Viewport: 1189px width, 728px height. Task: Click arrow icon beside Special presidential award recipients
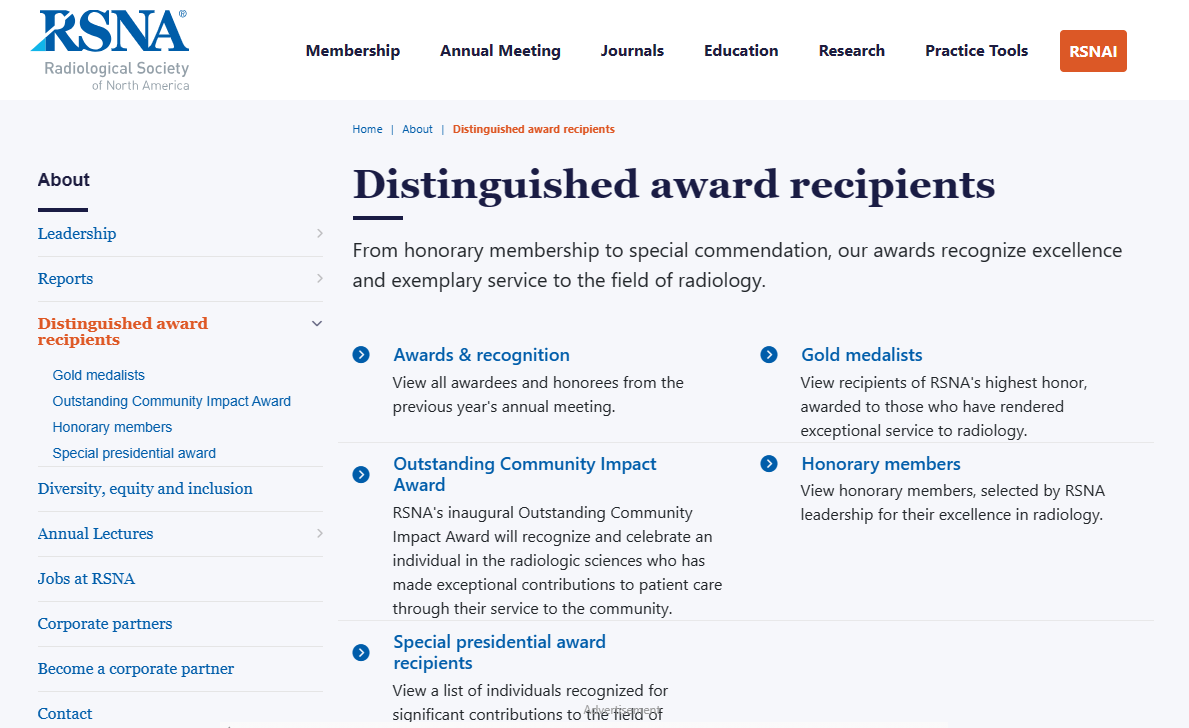pyautogui.click(x=361, y=653)
